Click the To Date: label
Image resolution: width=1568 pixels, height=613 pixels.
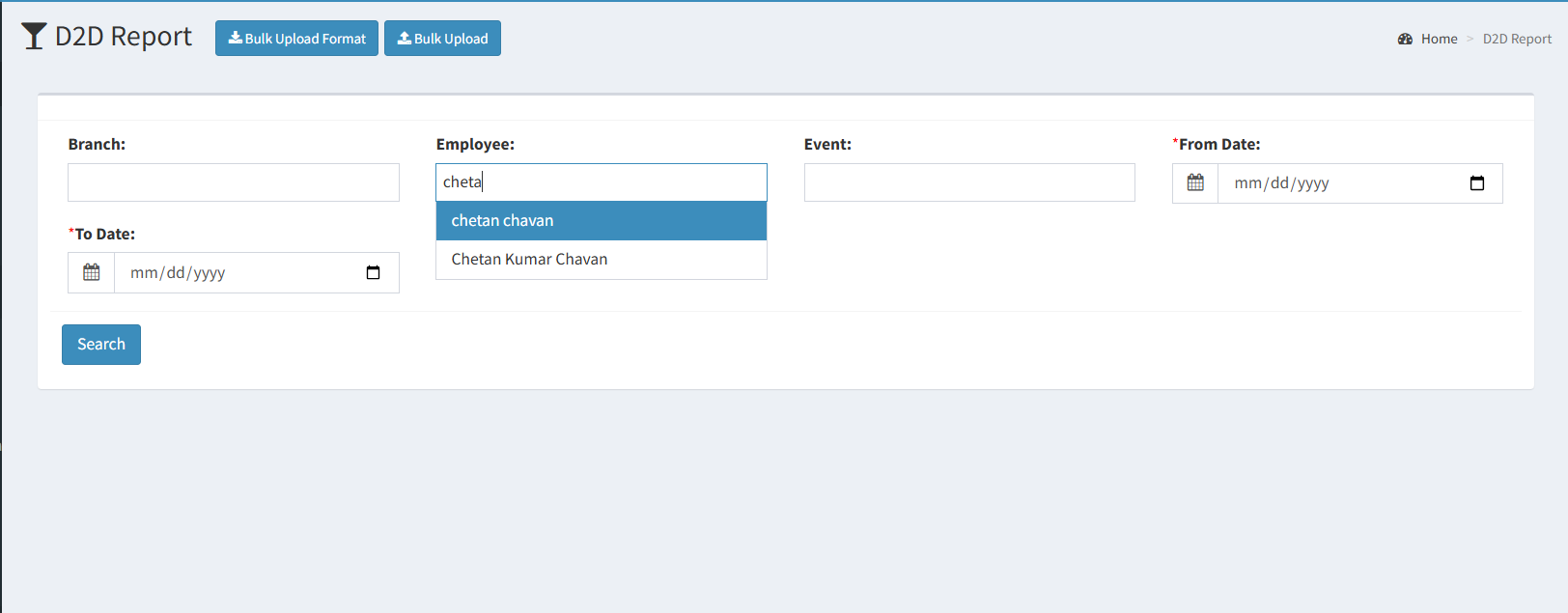pos(102,234)
